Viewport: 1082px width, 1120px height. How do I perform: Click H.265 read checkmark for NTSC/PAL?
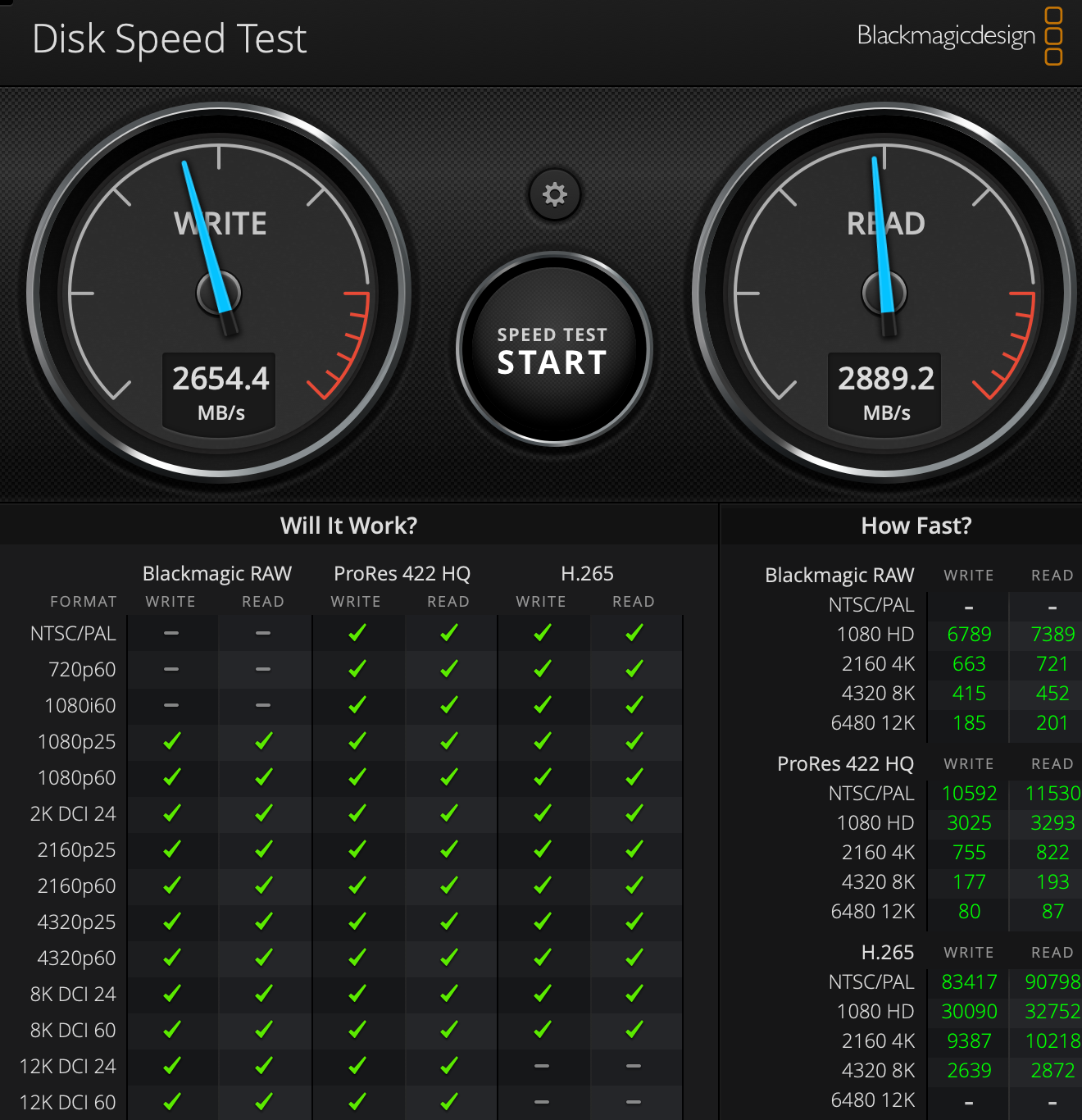[634, 633]
